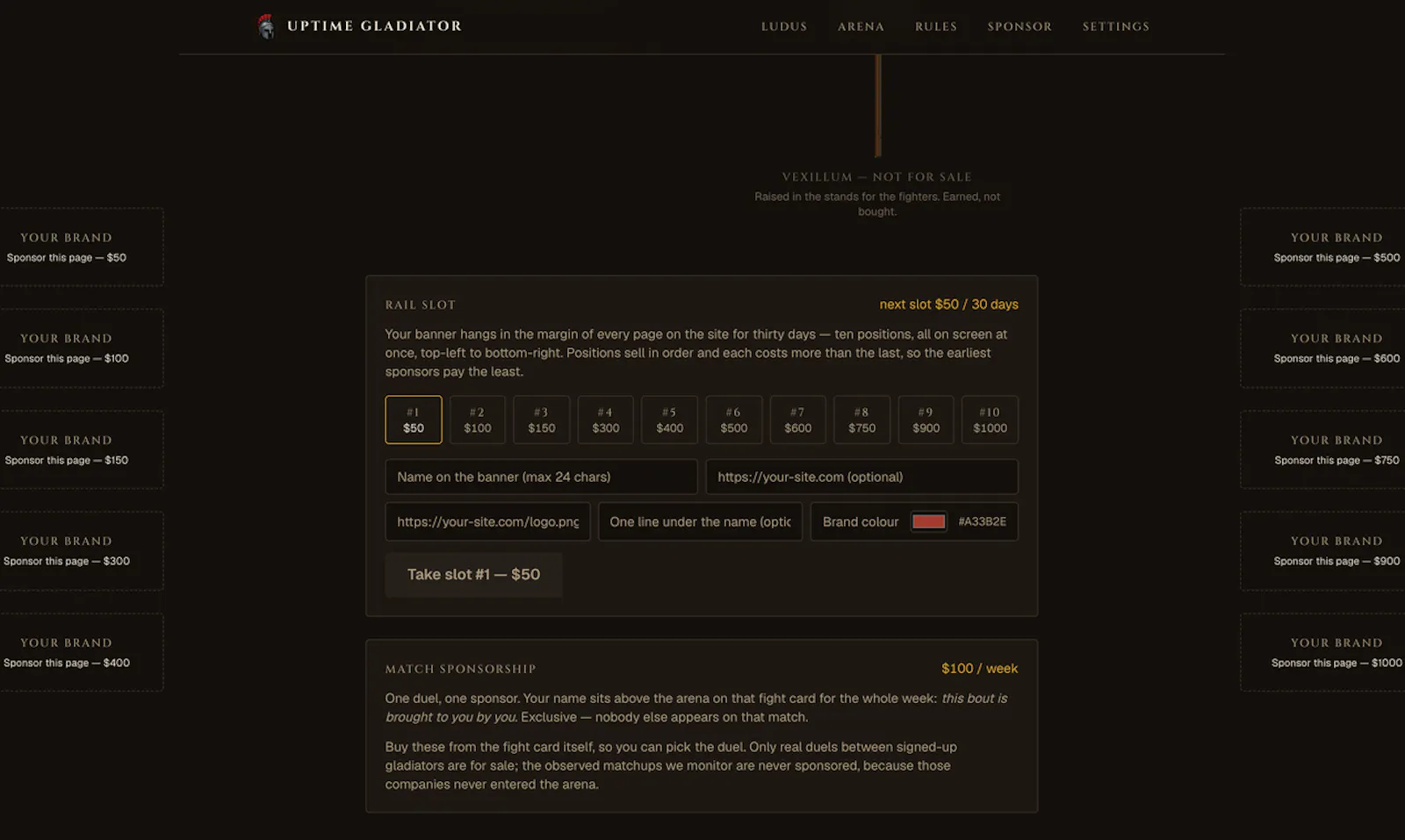Click the 'MATCH SPONSORSHIP' heading

(x=460, y=669)
